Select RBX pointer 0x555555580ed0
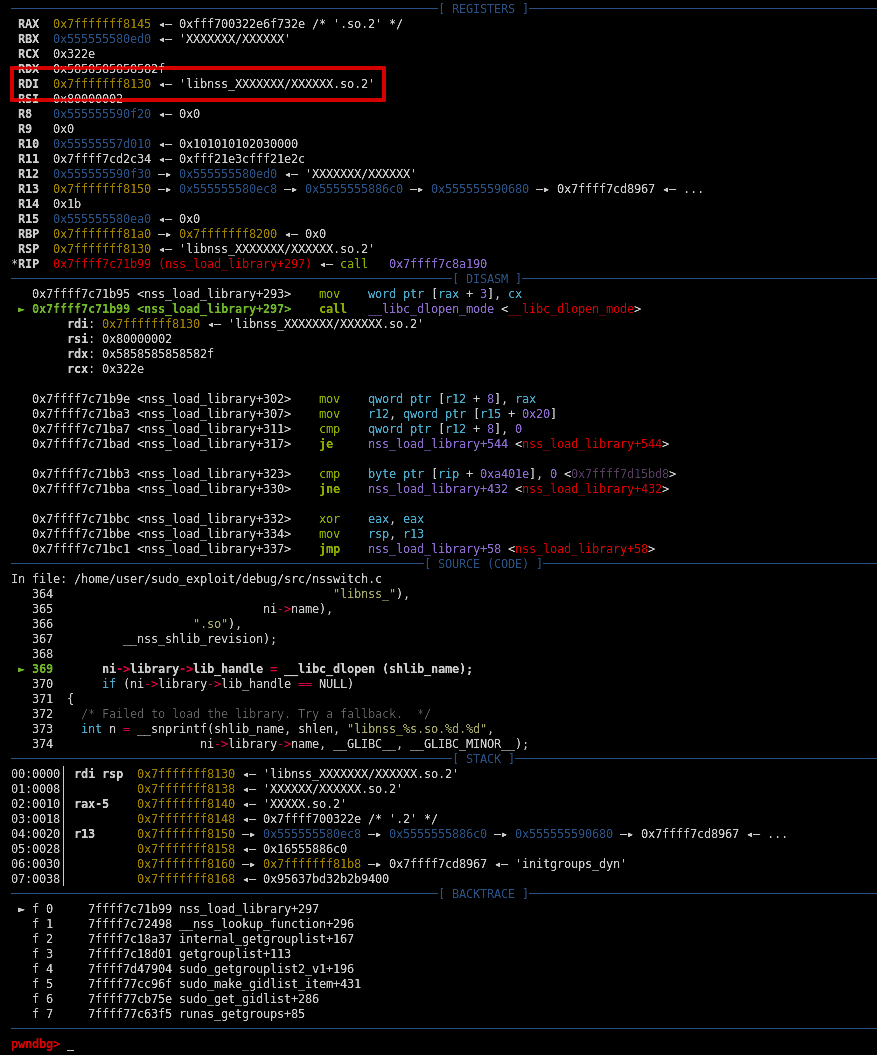877x1055 pixels. (102, 39)
